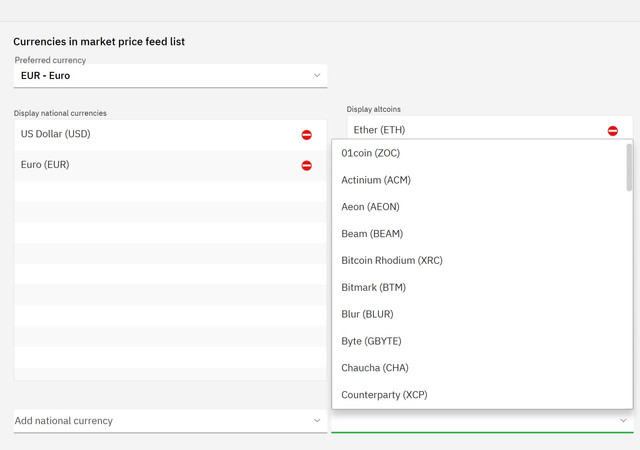Choose Chaucha (CHA) entry
This screenshot has height=450, width=640.
479,368
